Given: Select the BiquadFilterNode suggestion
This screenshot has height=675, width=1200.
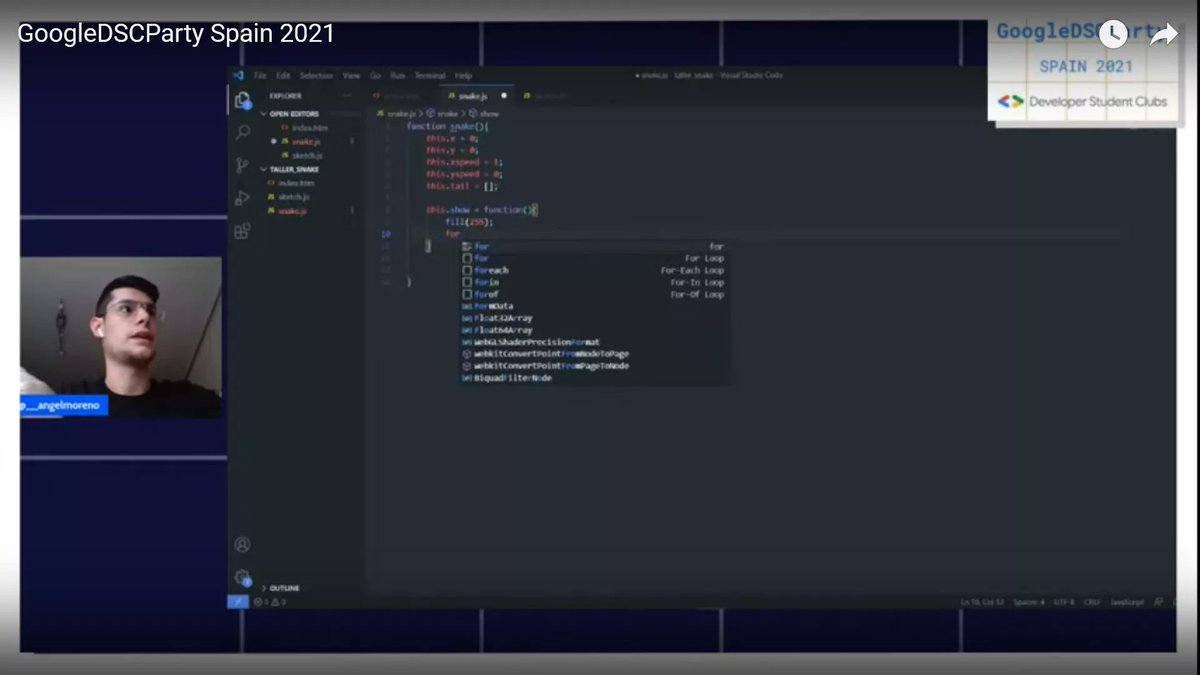Looking at the screenshot, I should click(593, 378).
